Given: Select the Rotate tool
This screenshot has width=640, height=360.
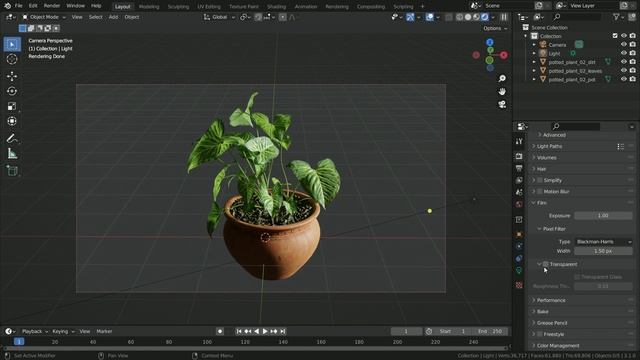Looking at the screenshot, I should 12,91.
